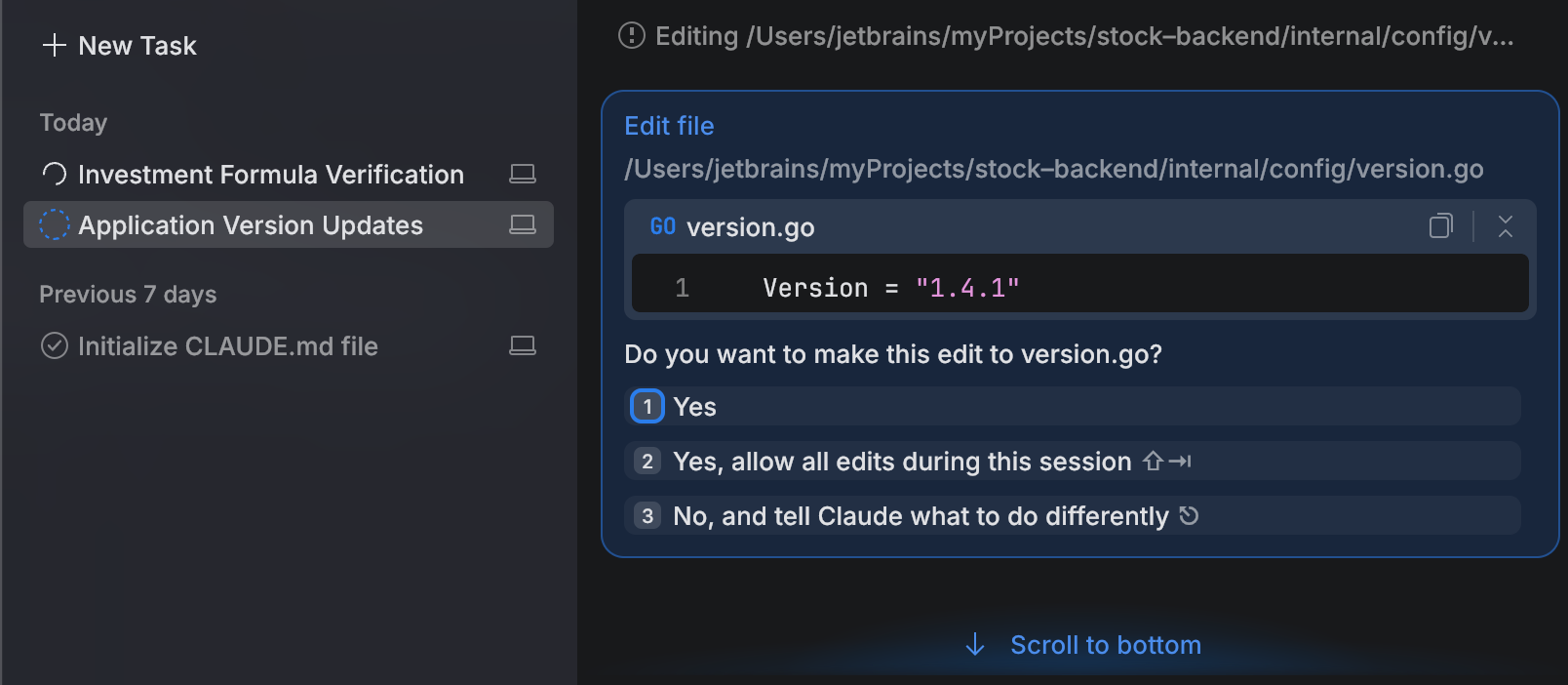
Task: Switch to the Investment Formula Verification task
Action: pyautogui.click(x=270, y=174)
